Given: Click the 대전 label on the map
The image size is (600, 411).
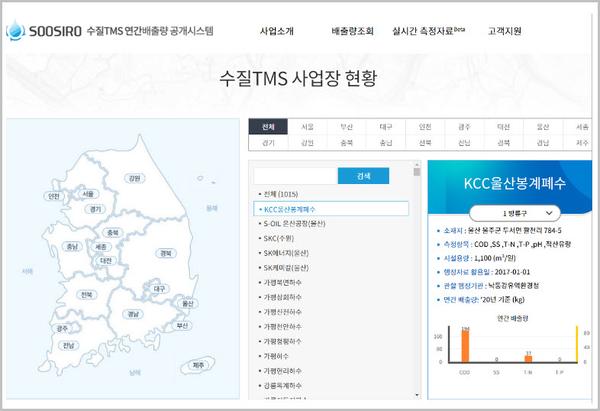Looking at the screenshot, I should [x=106, y=261].
